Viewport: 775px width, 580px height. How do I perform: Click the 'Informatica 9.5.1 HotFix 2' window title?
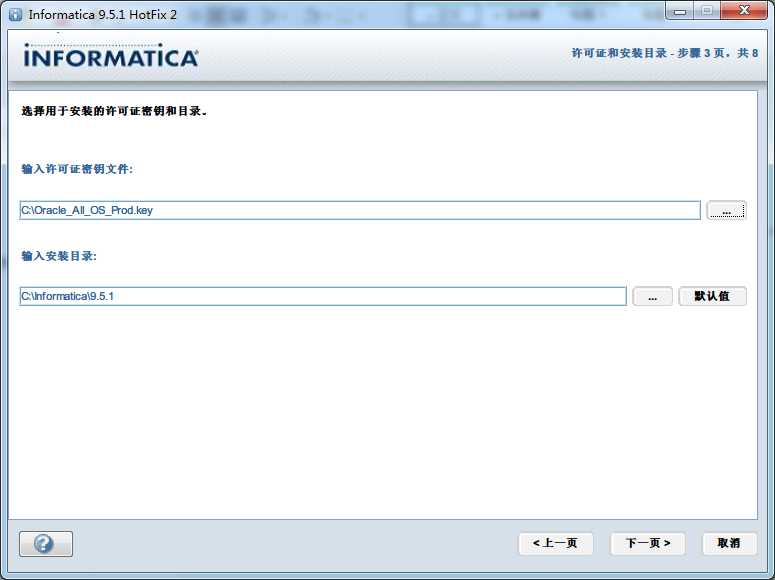[x=103, y=15]
